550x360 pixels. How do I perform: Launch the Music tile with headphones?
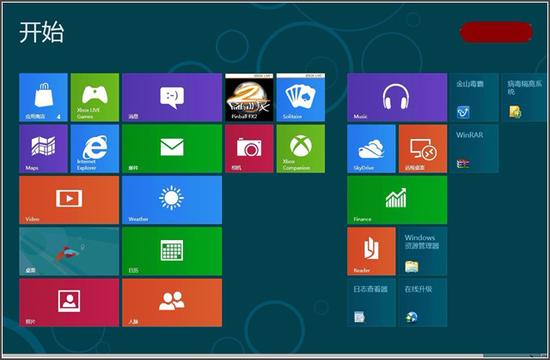[397, 97]
